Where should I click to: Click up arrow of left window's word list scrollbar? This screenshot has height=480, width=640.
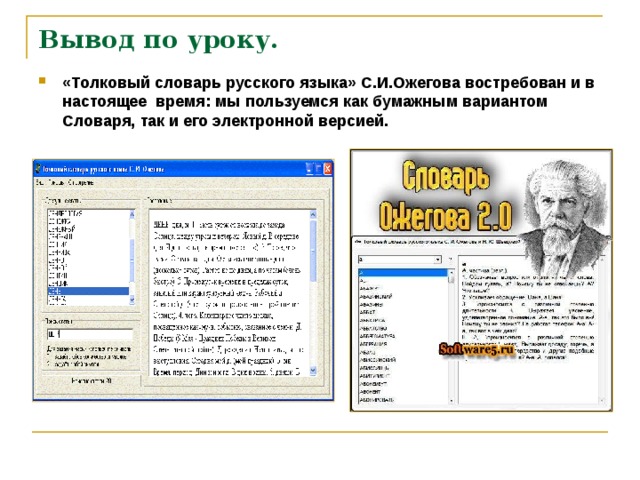[x=132, y=214]
